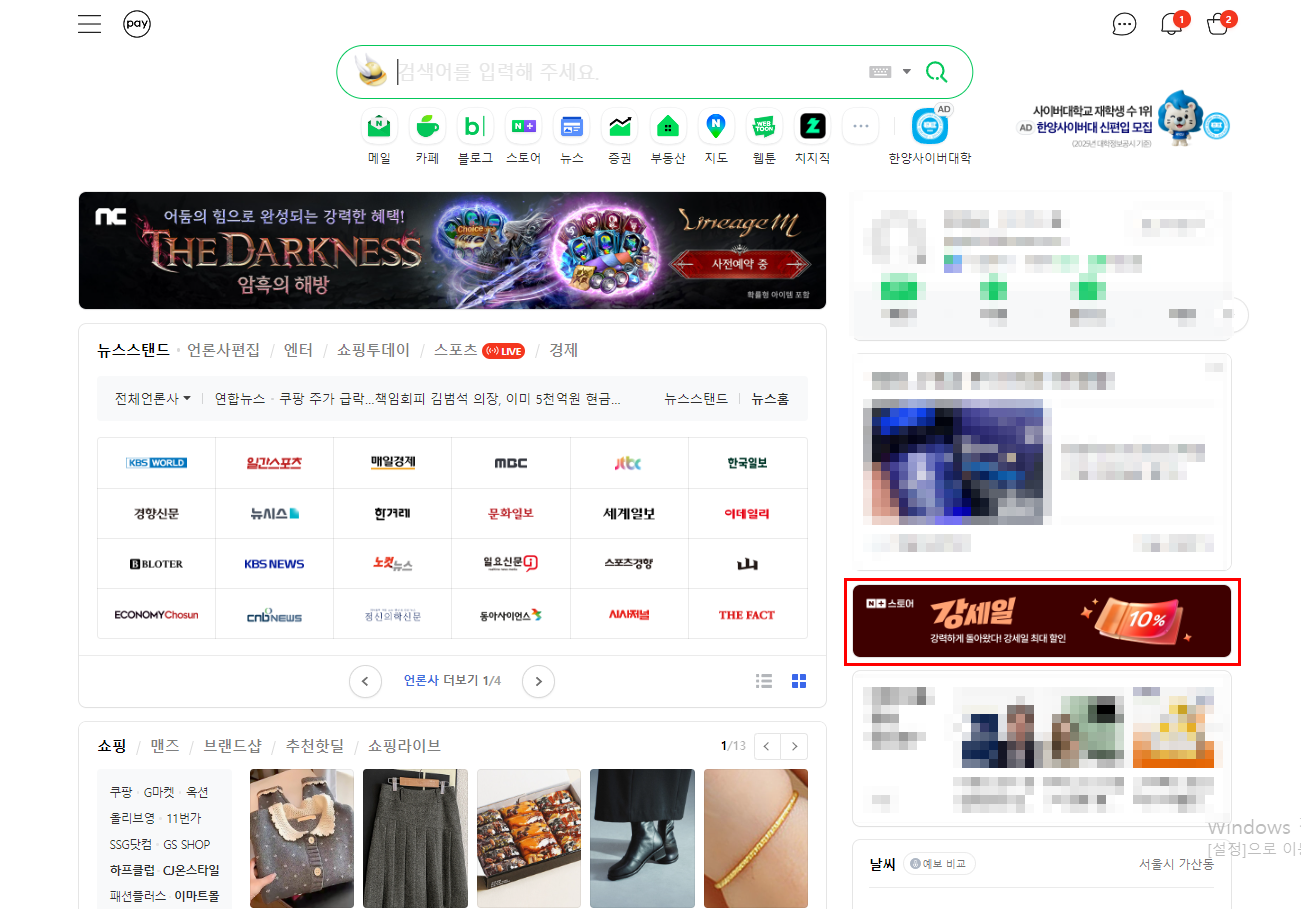This screenshot has height=909, width=1301.
Task: Select the 경제 tab
Action: pos(563,350)
